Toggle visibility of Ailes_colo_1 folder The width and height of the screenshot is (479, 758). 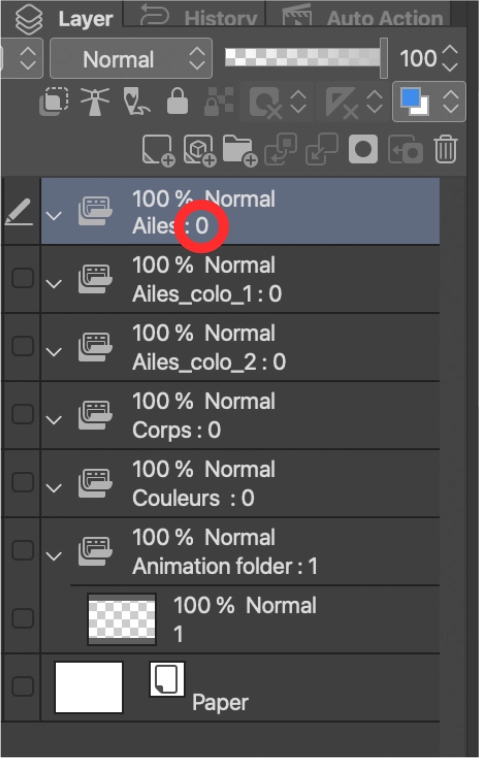point(22,278)
